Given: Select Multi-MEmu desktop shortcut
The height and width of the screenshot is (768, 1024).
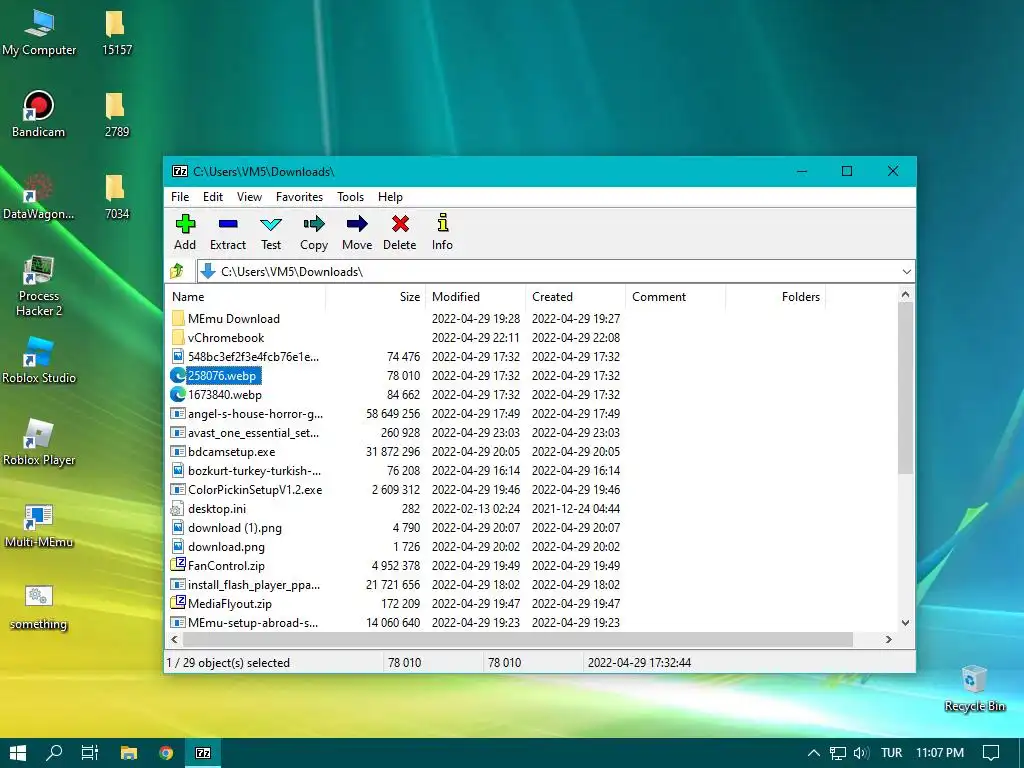Looking at the screenshot, I should pos(39,525).
